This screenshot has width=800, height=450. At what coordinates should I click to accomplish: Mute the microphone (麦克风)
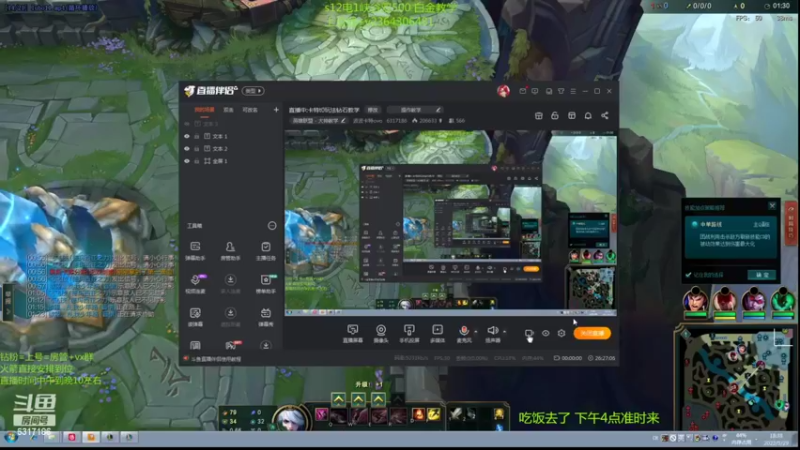coord(464,333)
